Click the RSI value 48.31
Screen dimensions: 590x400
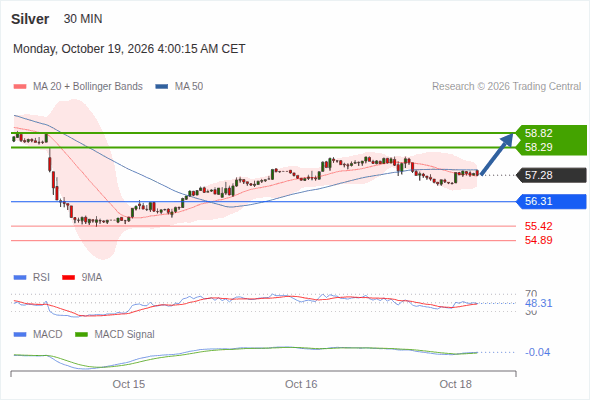538,303
